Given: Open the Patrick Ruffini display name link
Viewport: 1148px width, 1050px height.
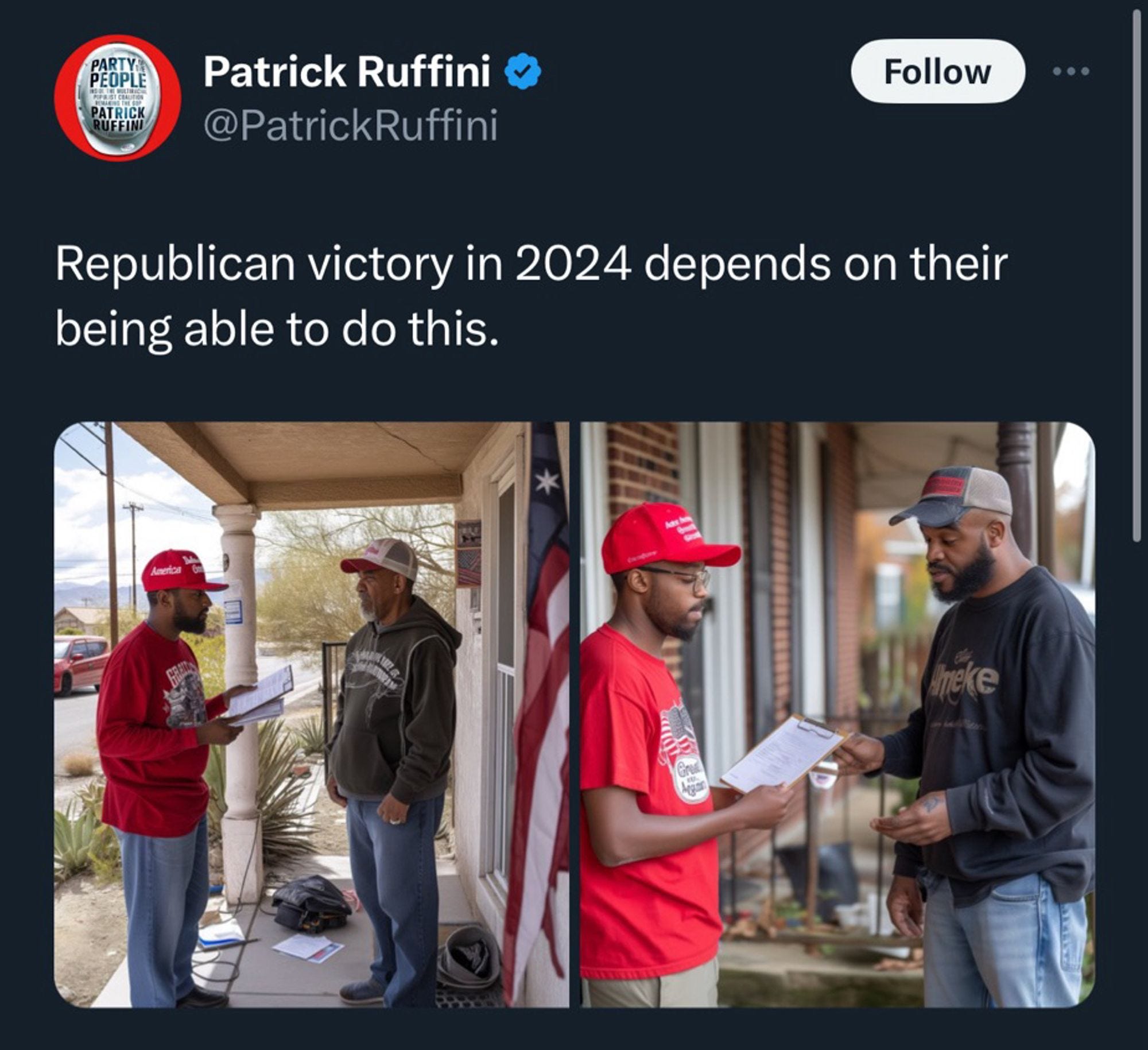Looking at the screenshot, I should (347, 71).
